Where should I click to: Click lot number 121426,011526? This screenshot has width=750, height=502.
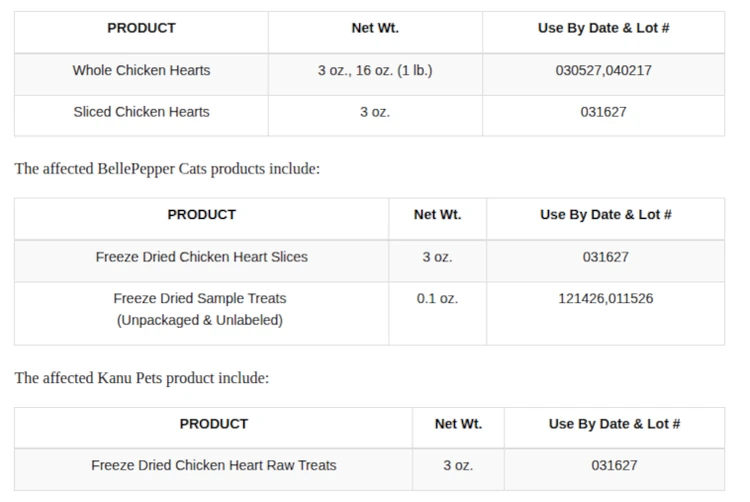[x=605, y=298]
